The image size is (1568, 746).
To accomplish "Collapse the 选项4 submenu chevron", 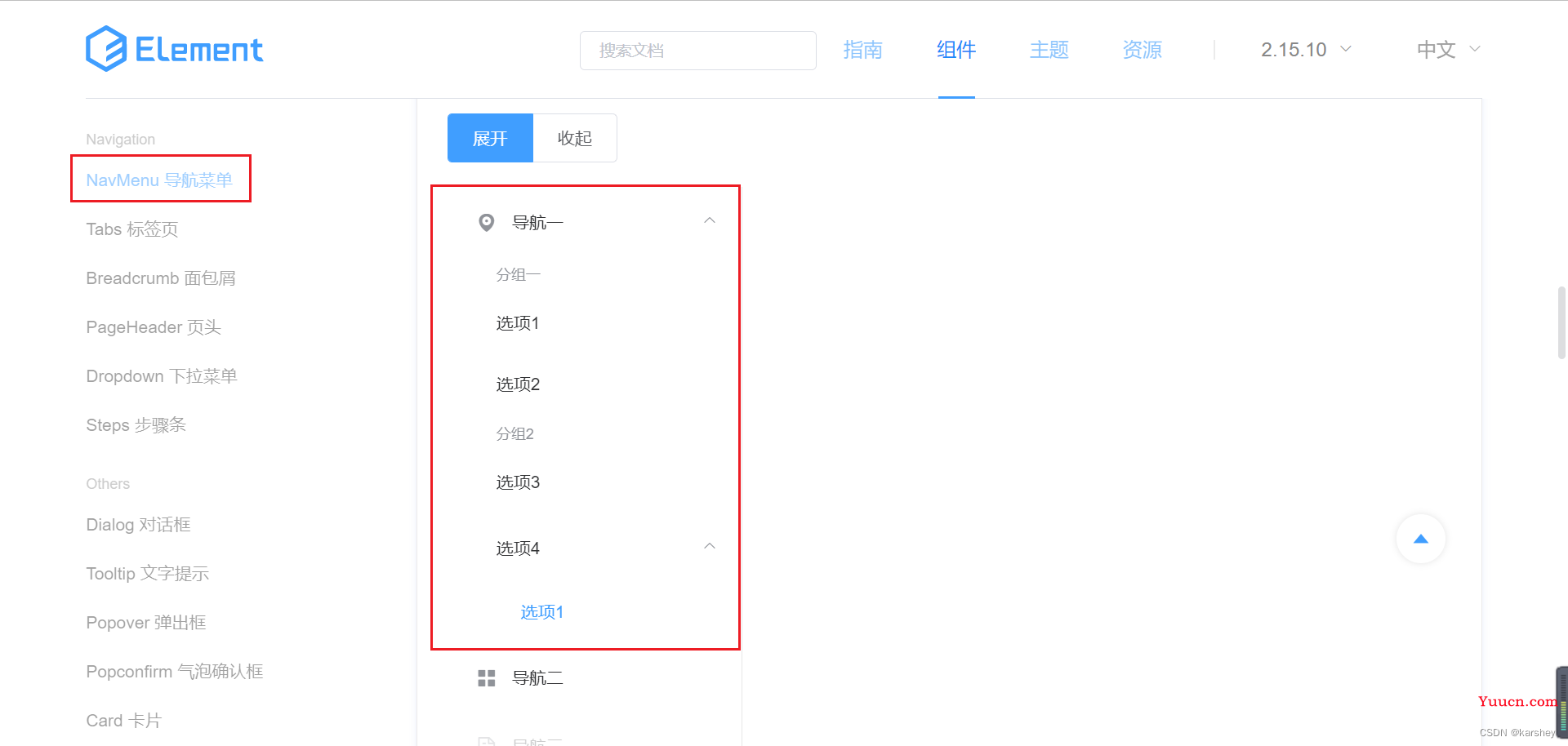I will pos(710,546).
